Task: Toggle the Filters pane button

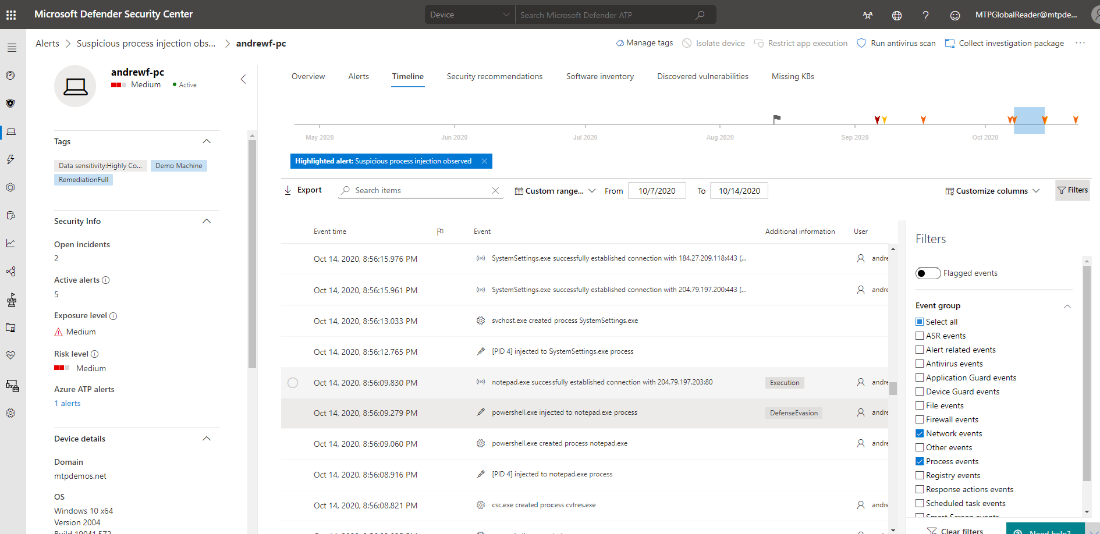Action: coord(1073,190)
